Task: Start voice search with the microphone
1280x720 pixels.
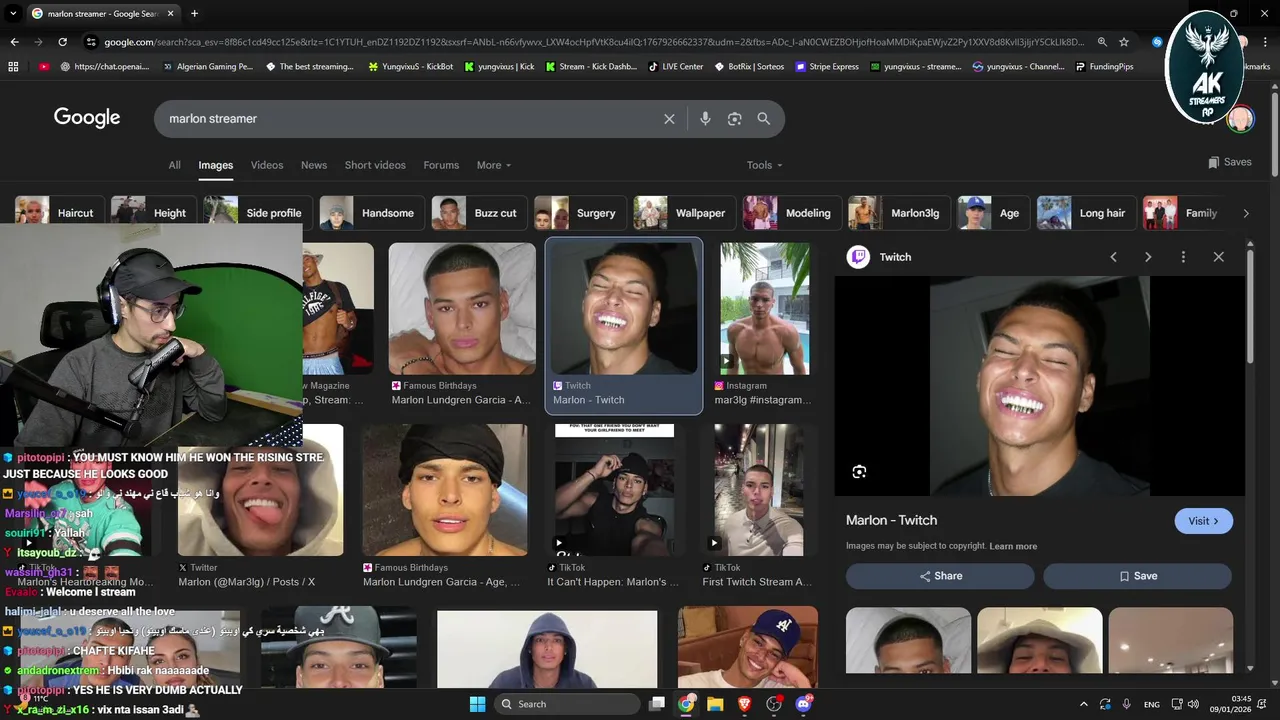Action: (705, 119)
